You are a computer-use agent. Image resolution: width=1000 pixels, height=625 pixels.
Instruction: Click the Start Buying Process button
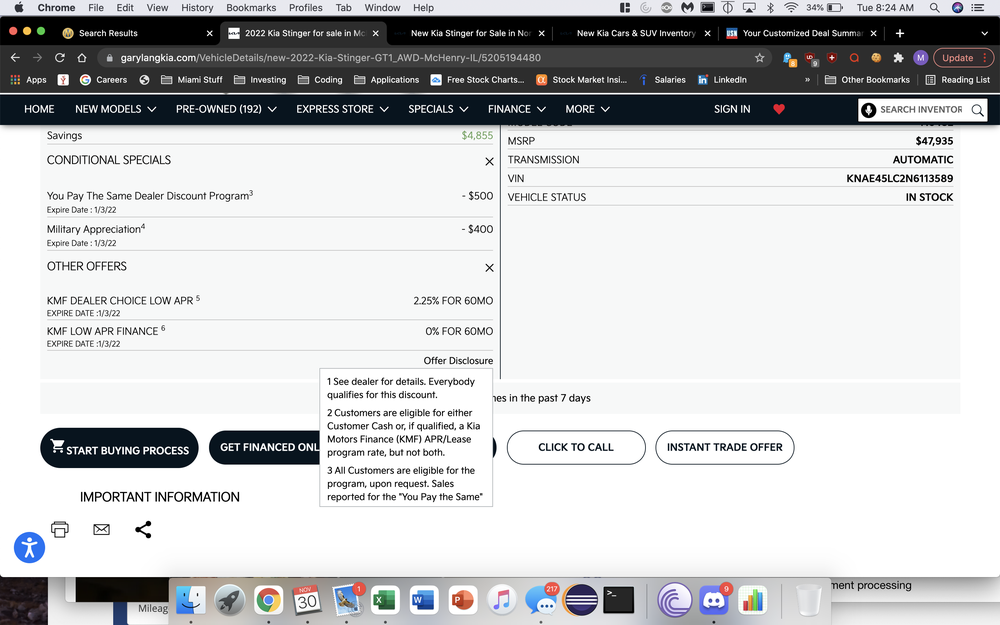pyautogui.click(x=120, y=448)
